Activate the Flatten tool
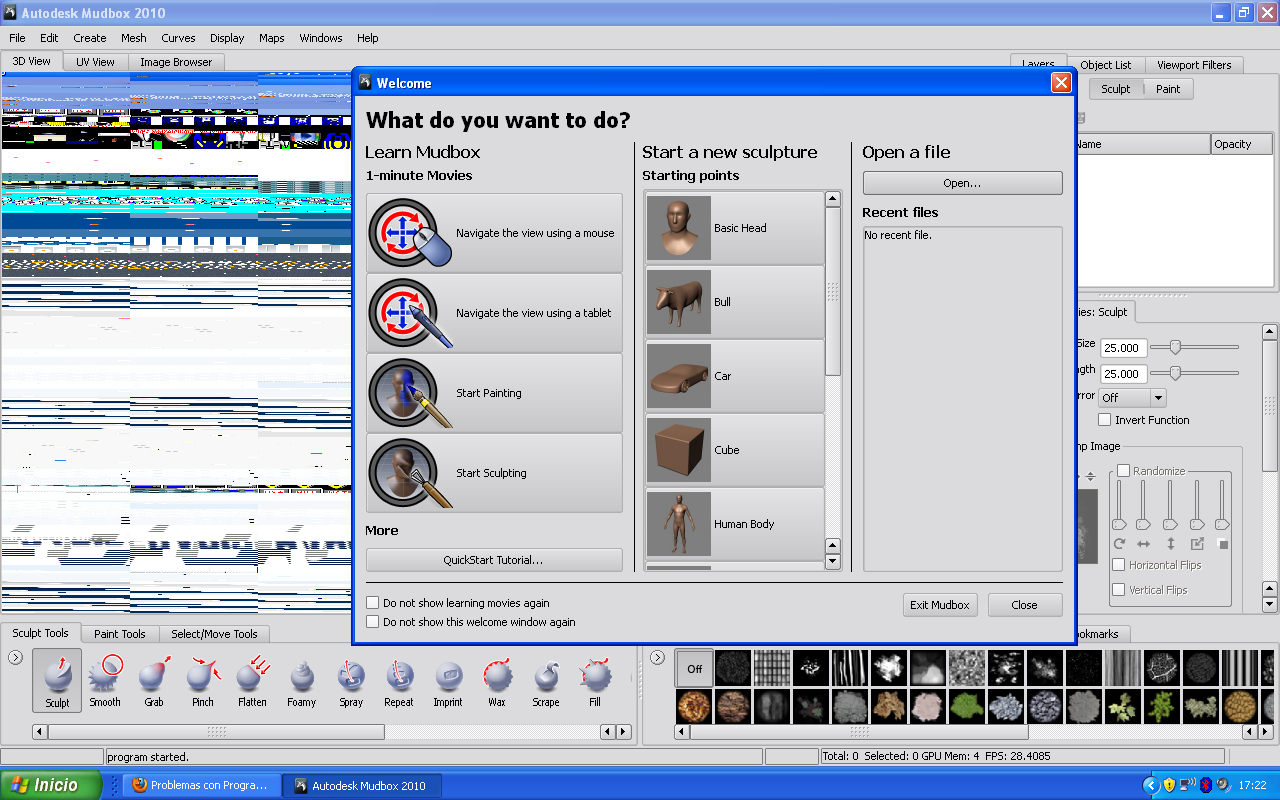Screen dimensions: 1280x800 [x=252, y=681]
